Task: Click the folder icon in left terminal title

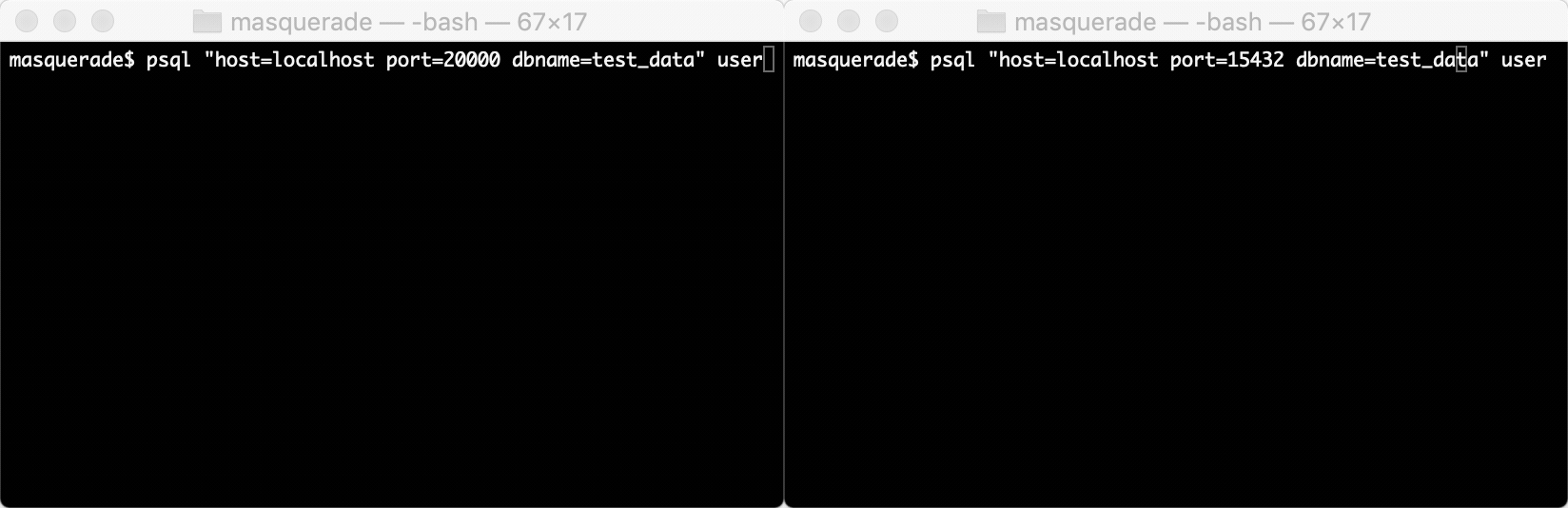Action: click(x=206, y=21)
